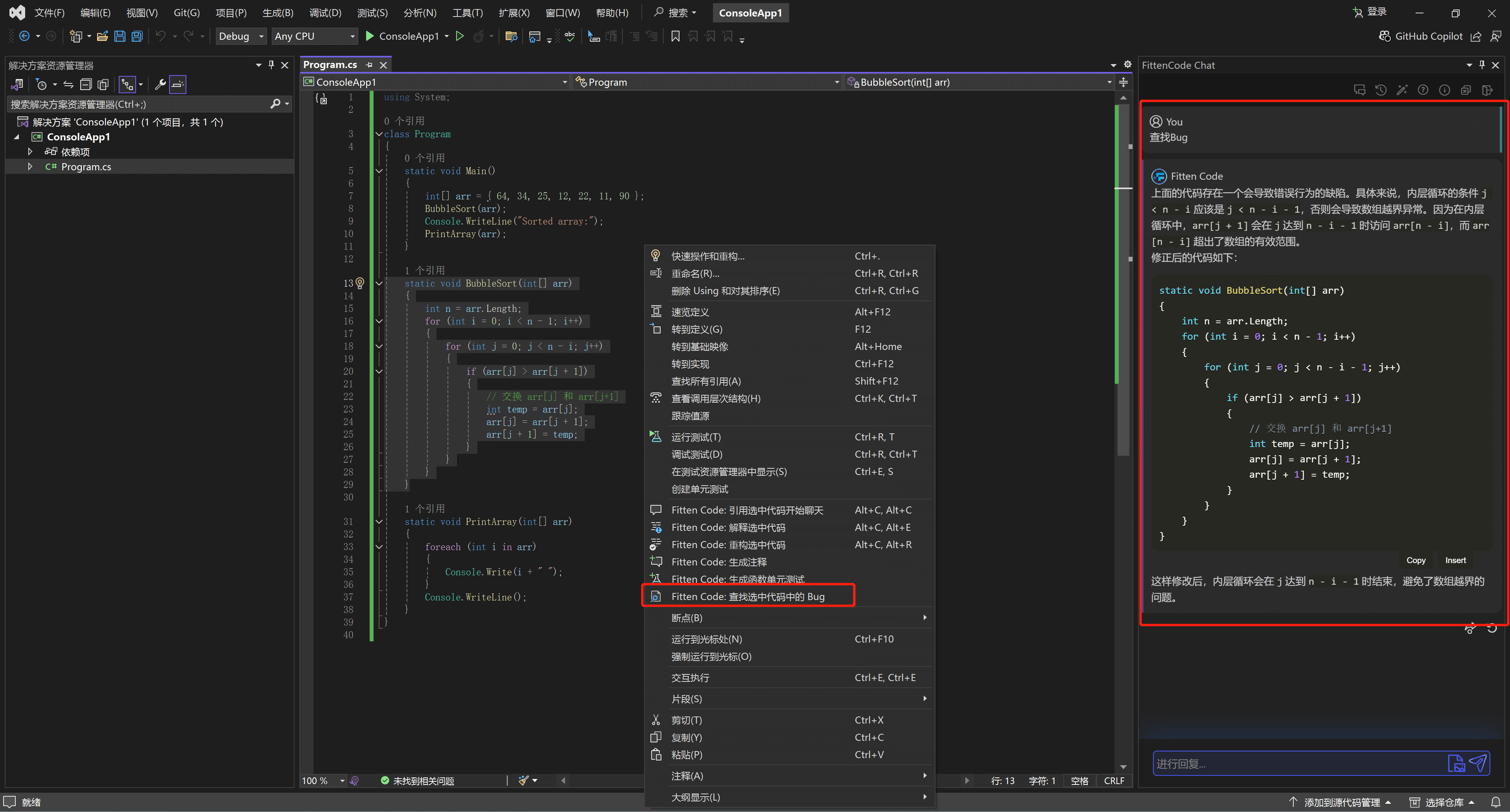Toggle preview selected items in Solution Explorer
The image size is (1510, 812).
[x=178, y=85]
